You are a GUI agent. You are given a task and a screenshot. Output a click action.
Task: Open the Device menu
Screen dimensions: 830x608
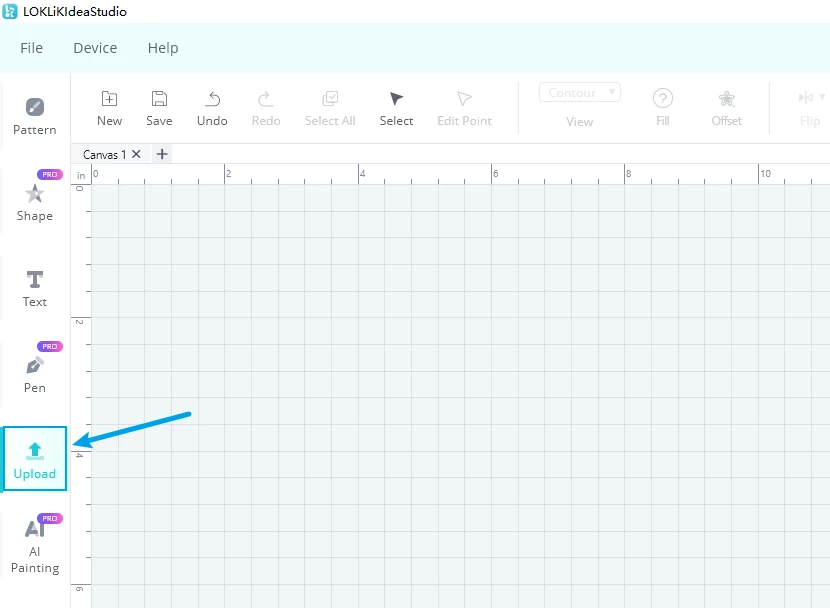95,48
